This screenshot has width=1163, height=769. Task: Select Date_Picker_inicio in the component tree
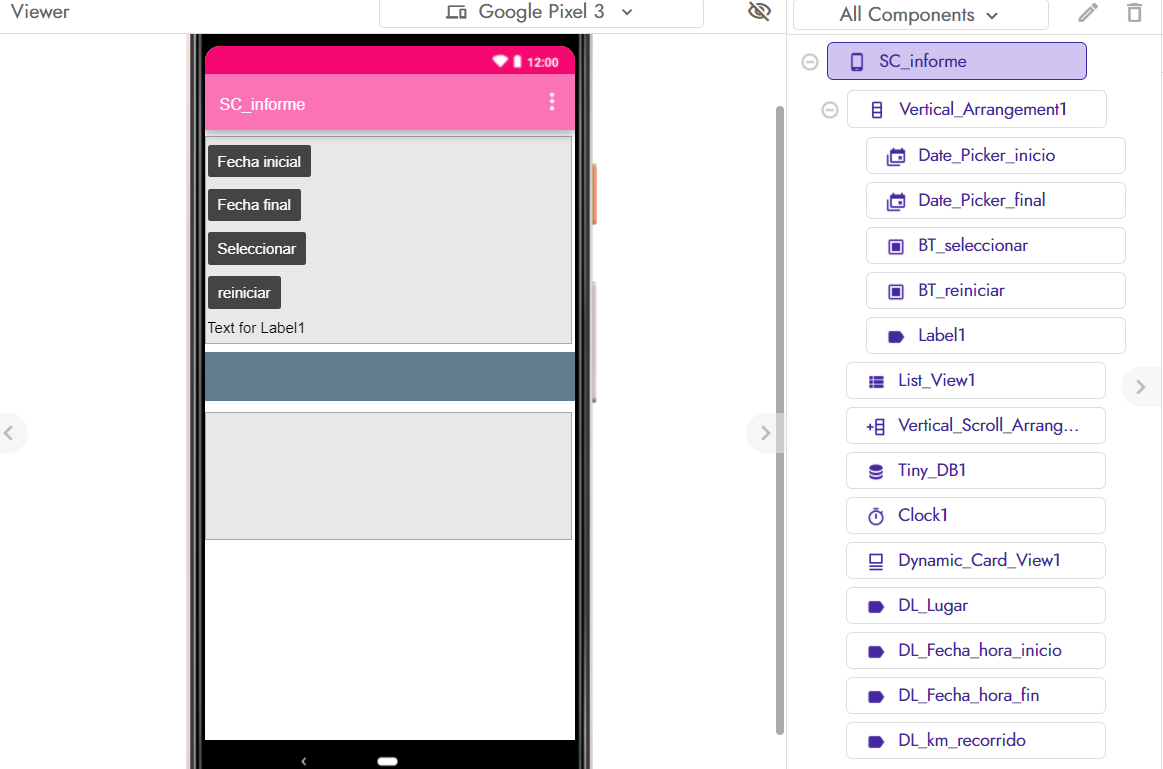coord(995,155)
